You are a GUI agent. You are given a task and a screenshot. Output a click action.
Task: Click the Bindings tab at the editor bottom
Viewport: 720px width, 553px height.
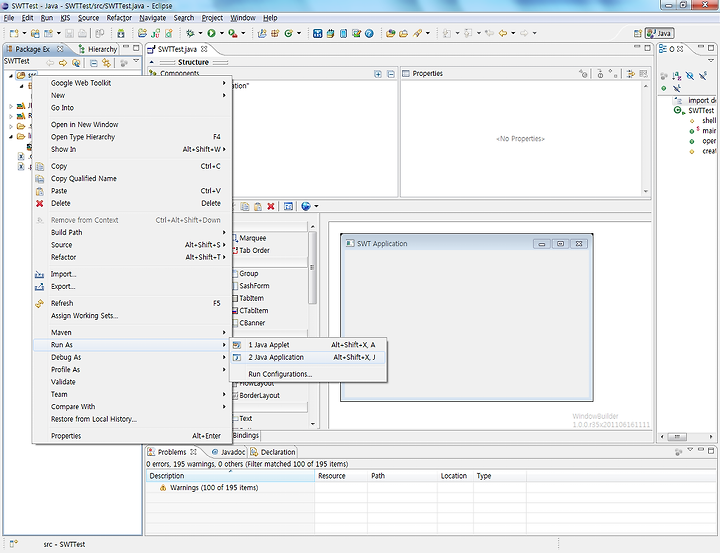246,435
